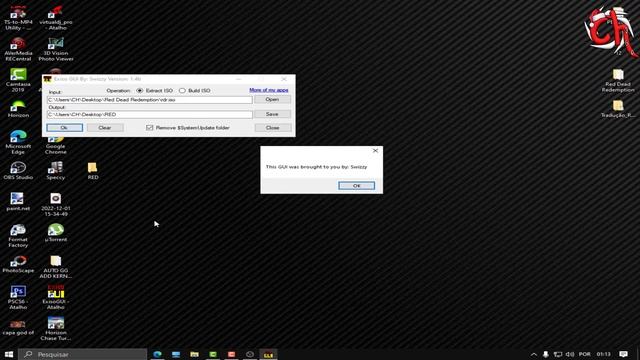This screenshot has height=360, width=640.
Task: Open File Explorer from the taskbar
Action: pos(194,354)
